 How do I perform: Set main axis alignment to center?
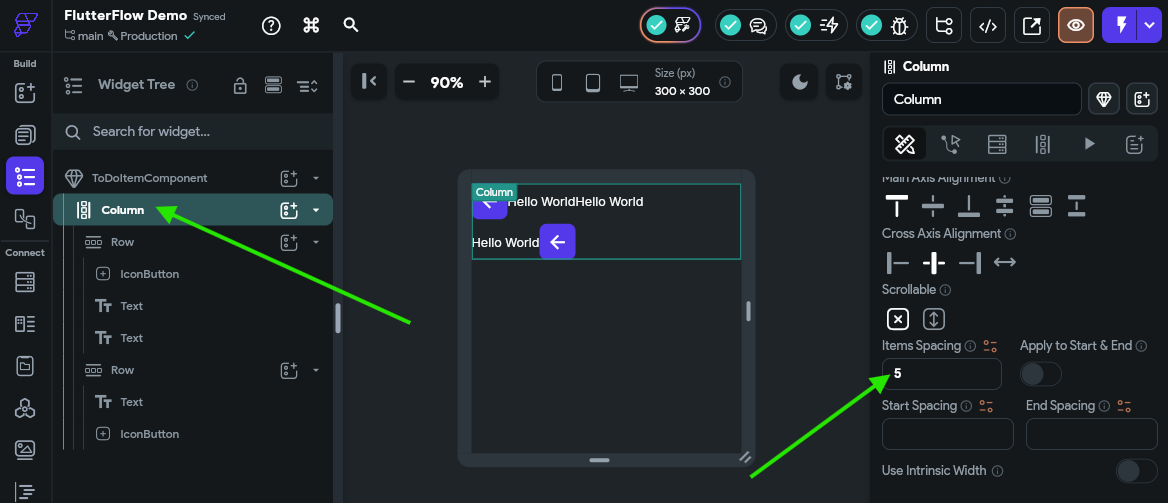coord(933,204)
